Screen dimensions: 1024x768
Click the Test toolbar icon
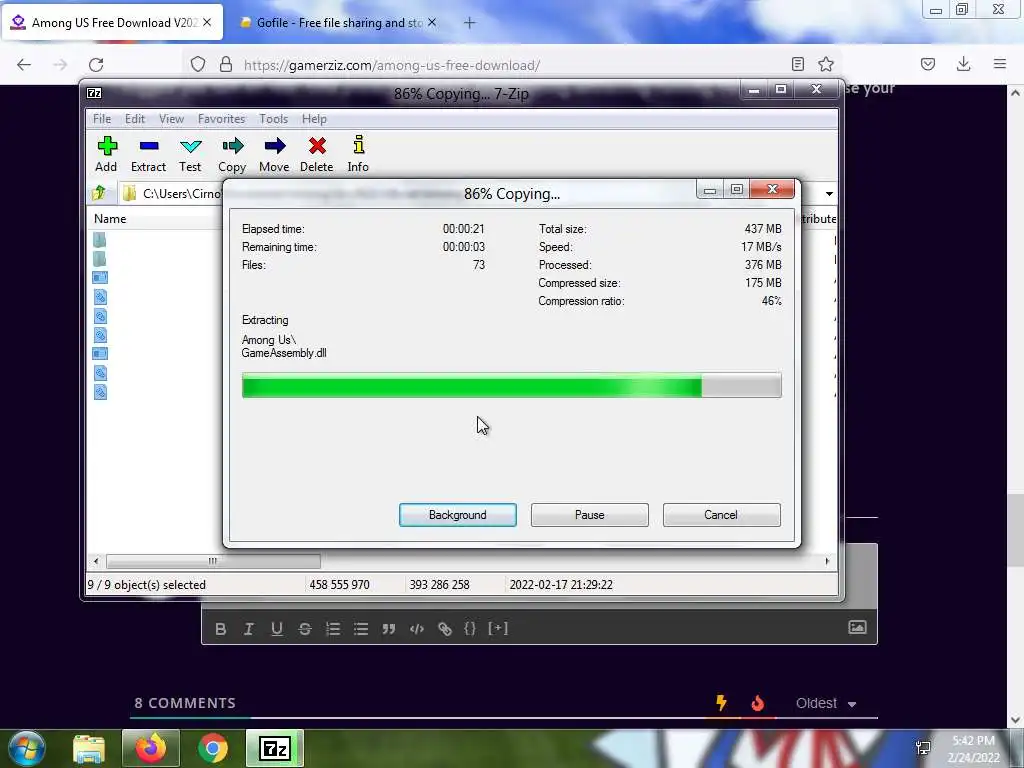click(190, 153)
